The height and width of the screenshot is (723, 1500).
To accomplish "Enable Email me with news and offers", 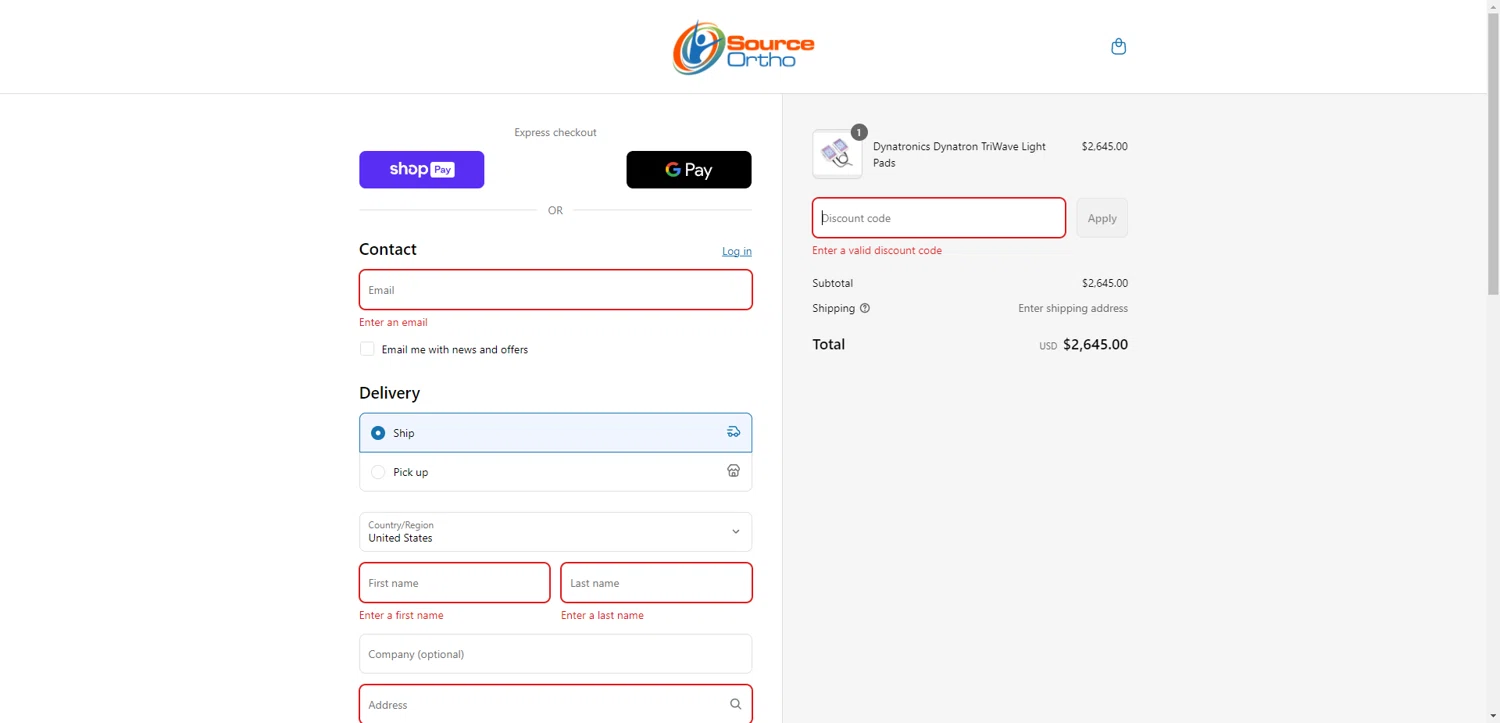I will (367, 349).
